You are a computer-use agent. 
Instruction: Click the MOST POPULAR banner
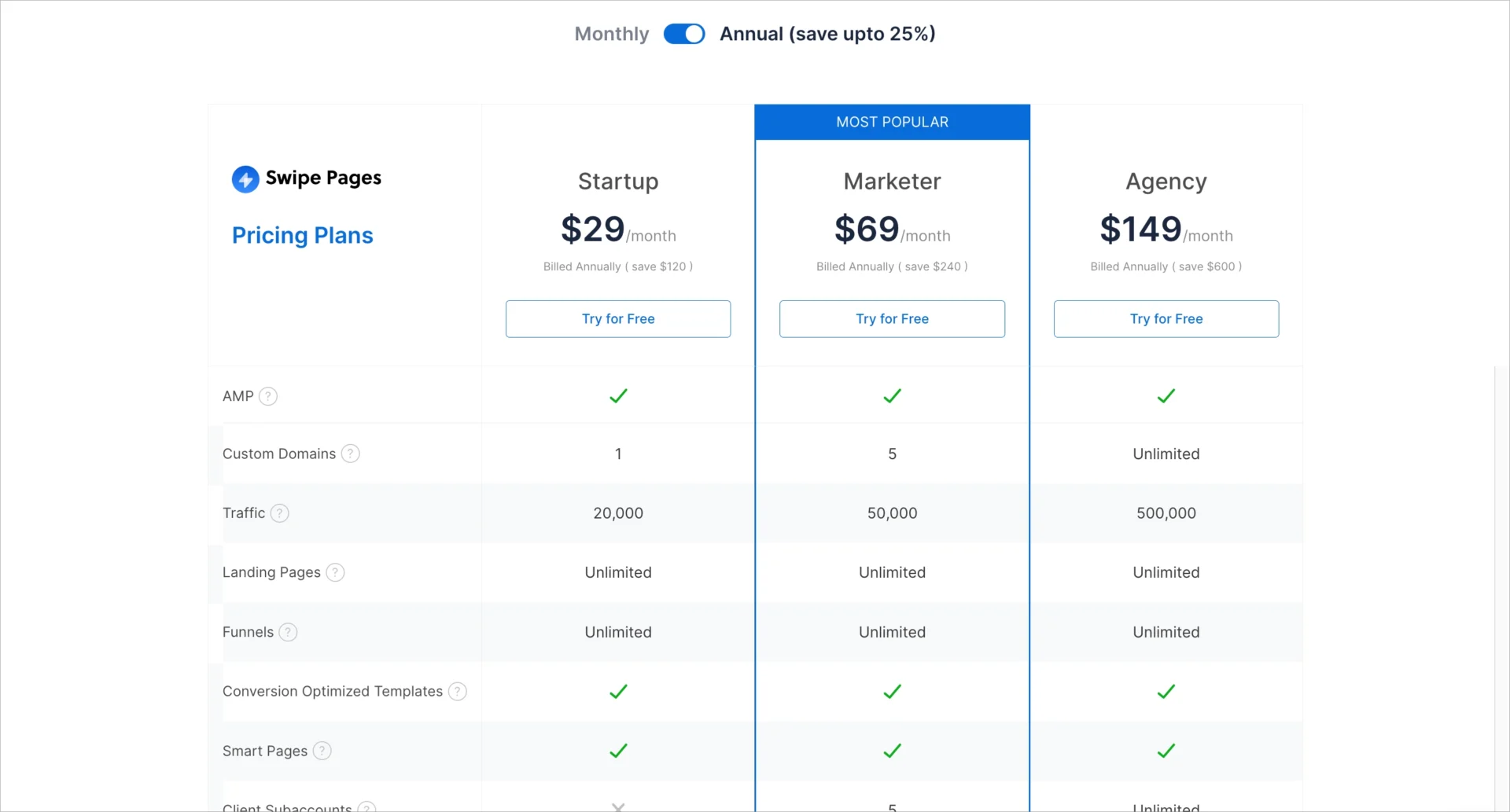tap(892, 122)
